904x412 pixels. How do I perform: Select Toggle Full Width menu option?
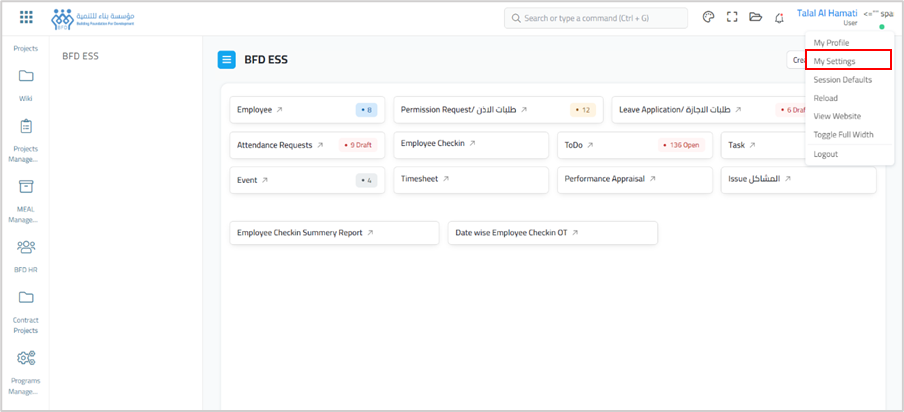pos(843,134)
